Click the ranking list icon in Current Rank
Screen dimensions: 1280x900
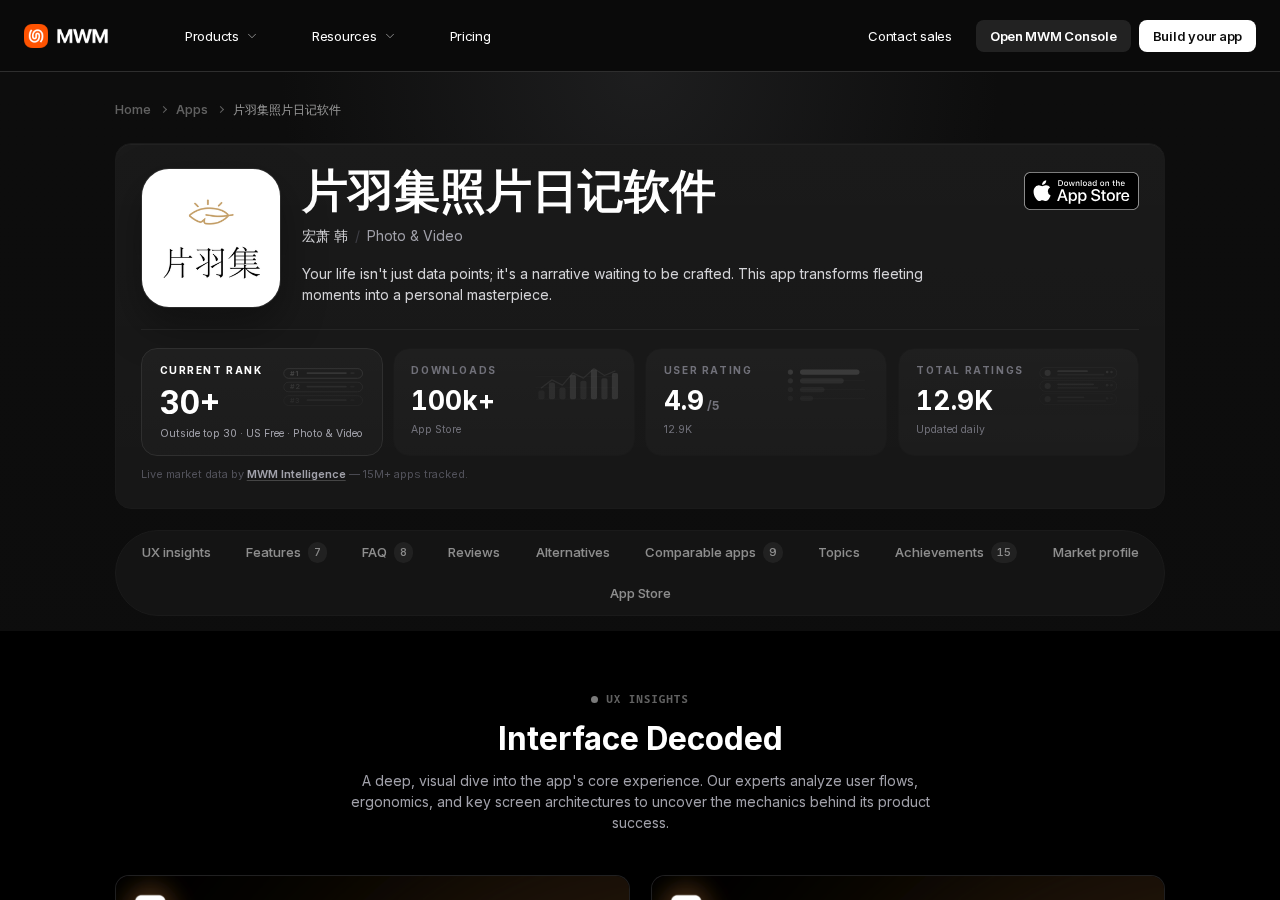click(323, 386)
